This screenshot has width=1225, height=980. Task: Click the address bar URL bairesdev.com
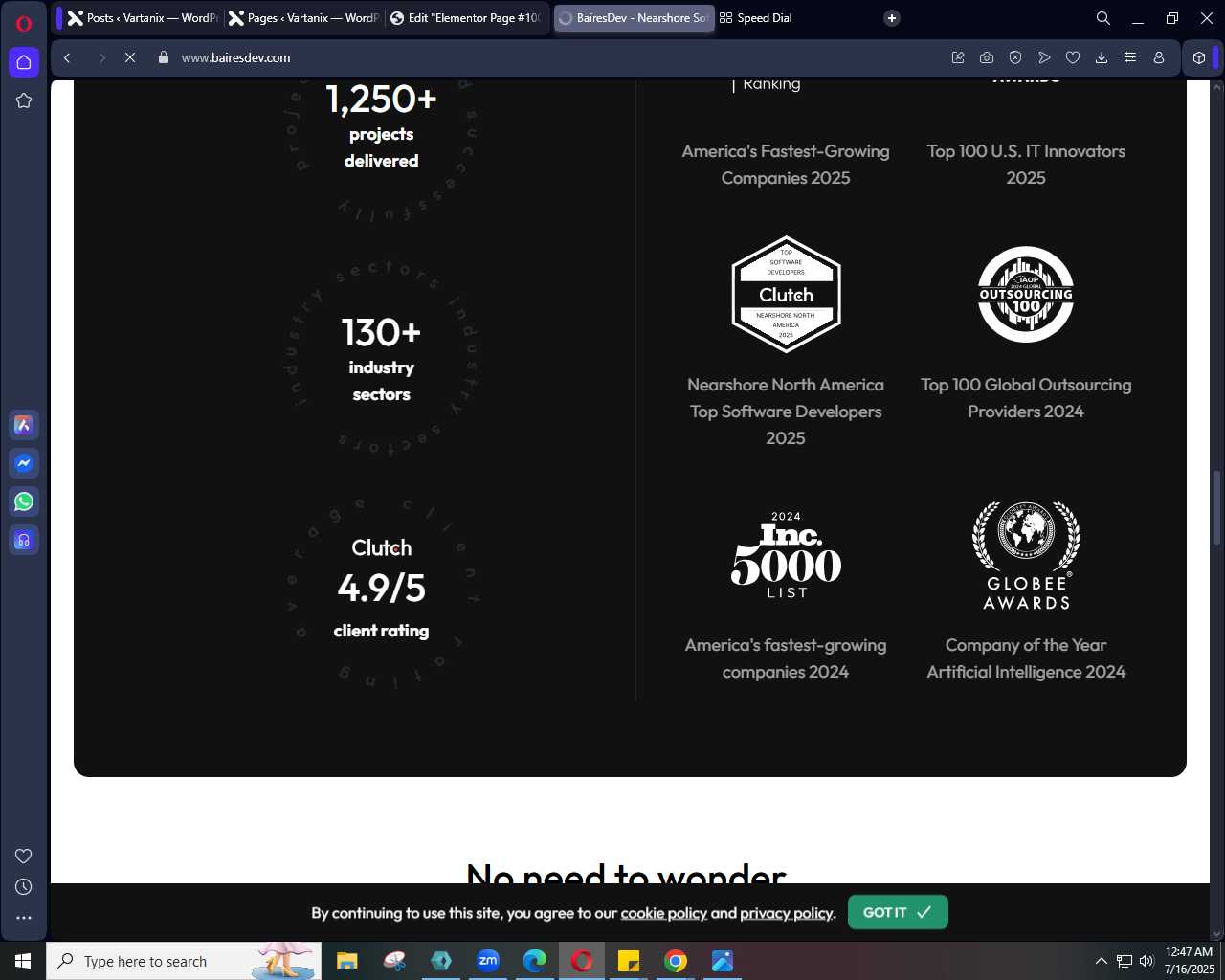pyautogui.click(x=235, y=57)
